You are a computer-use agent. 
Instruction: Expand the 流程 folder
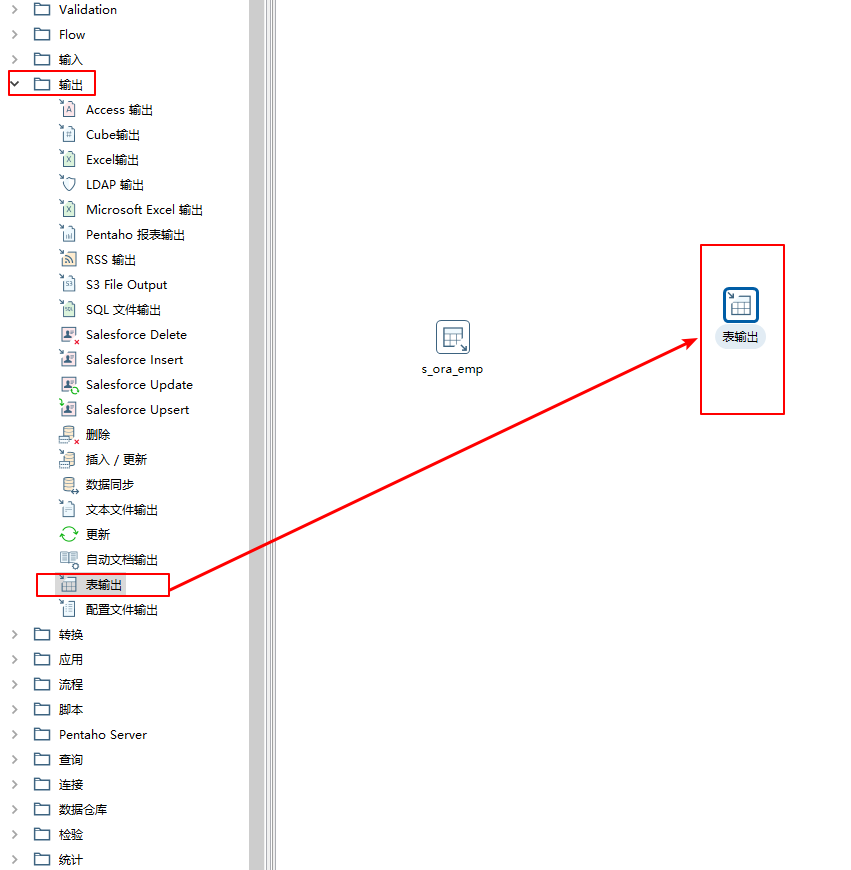[15, 684]
